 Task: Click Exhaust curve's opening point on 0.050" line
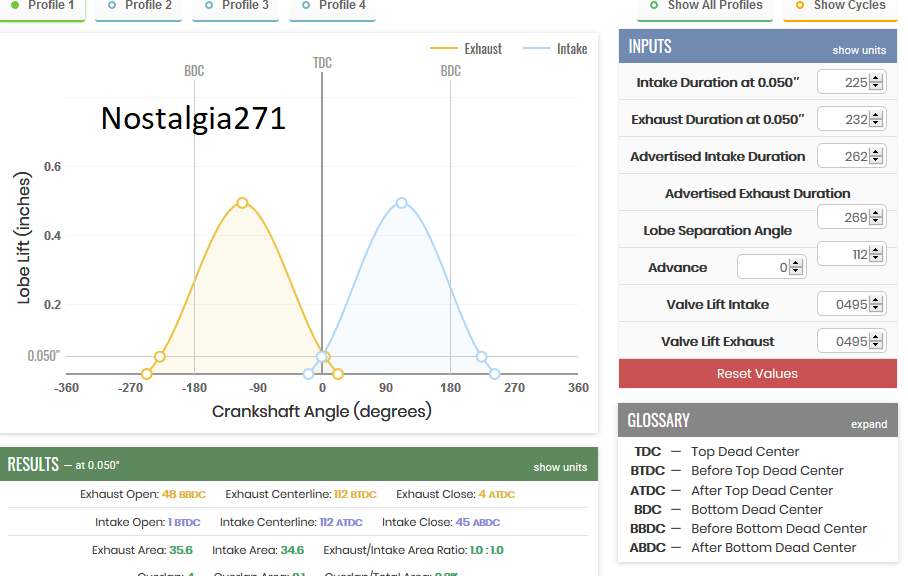point(160,357)
